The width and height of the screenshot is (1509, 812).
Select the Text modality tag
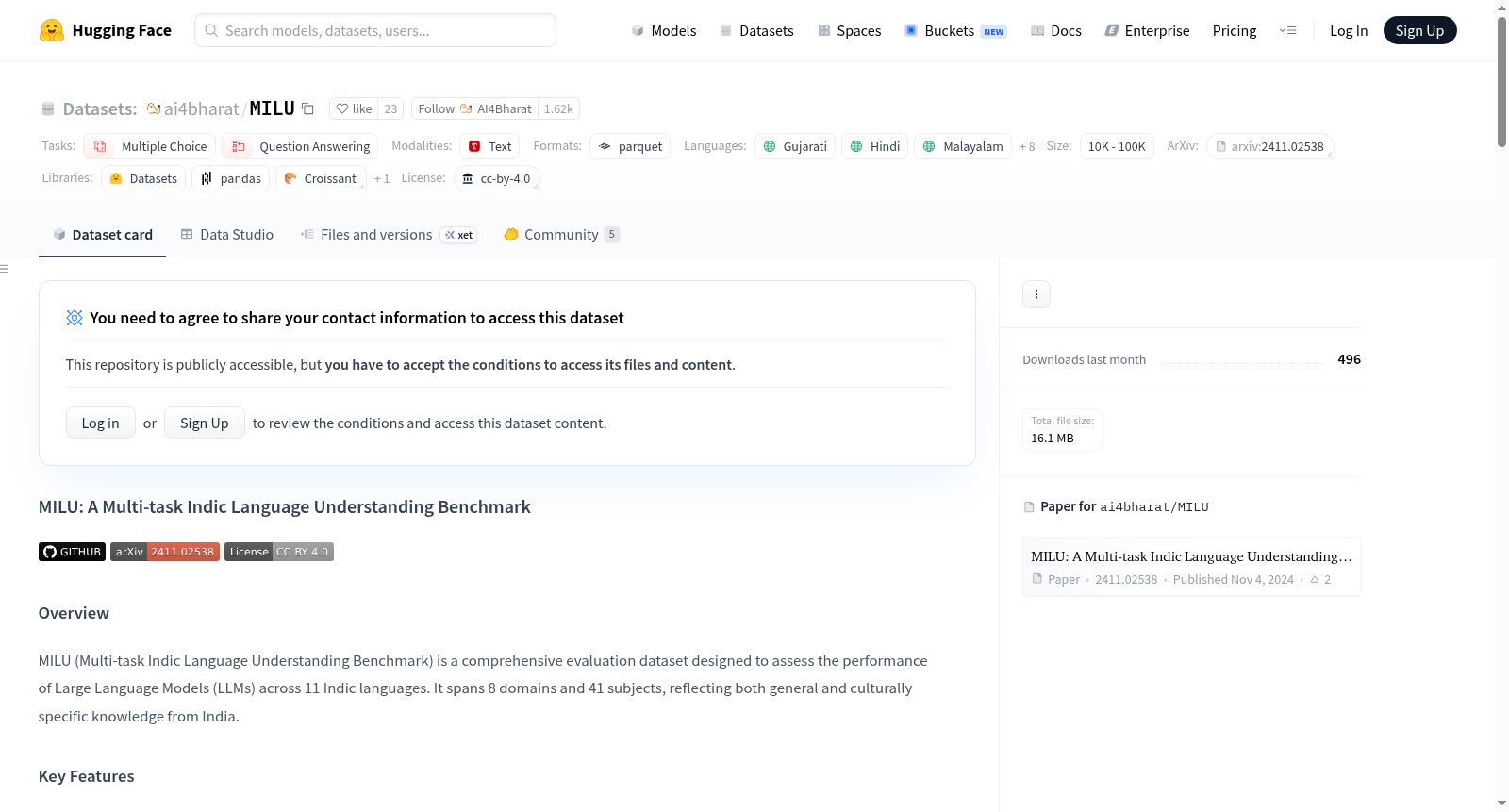click(489, 146)
